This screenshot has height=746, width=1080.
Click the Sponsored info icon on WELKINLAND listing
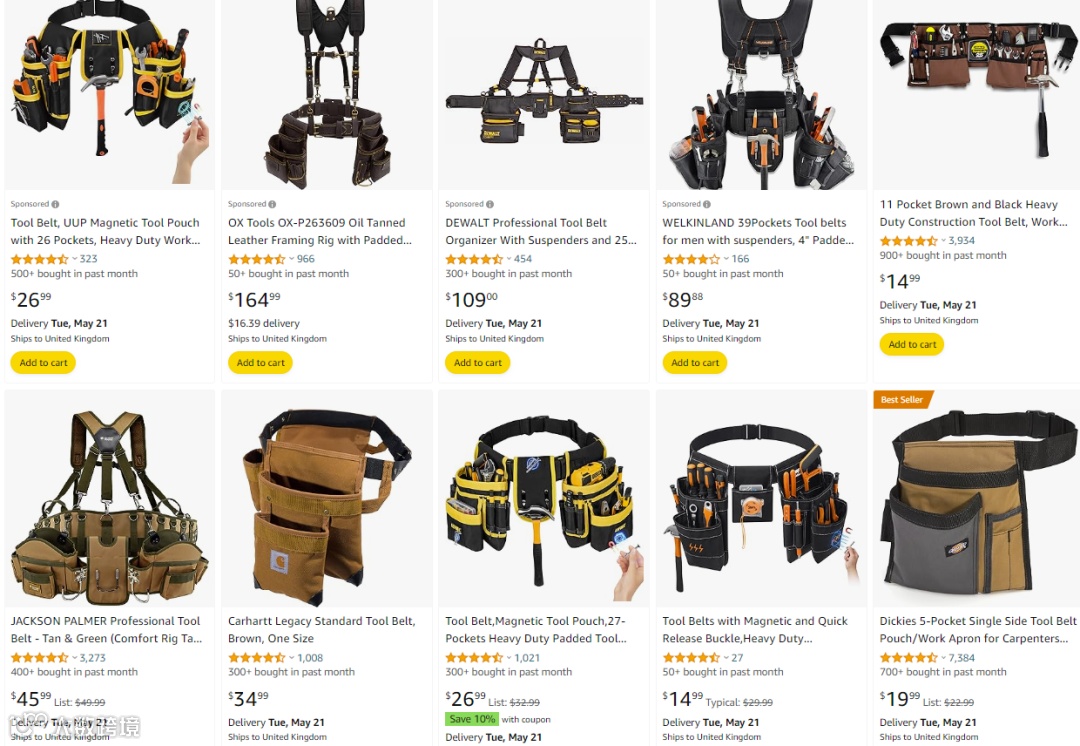pos(707,204)
